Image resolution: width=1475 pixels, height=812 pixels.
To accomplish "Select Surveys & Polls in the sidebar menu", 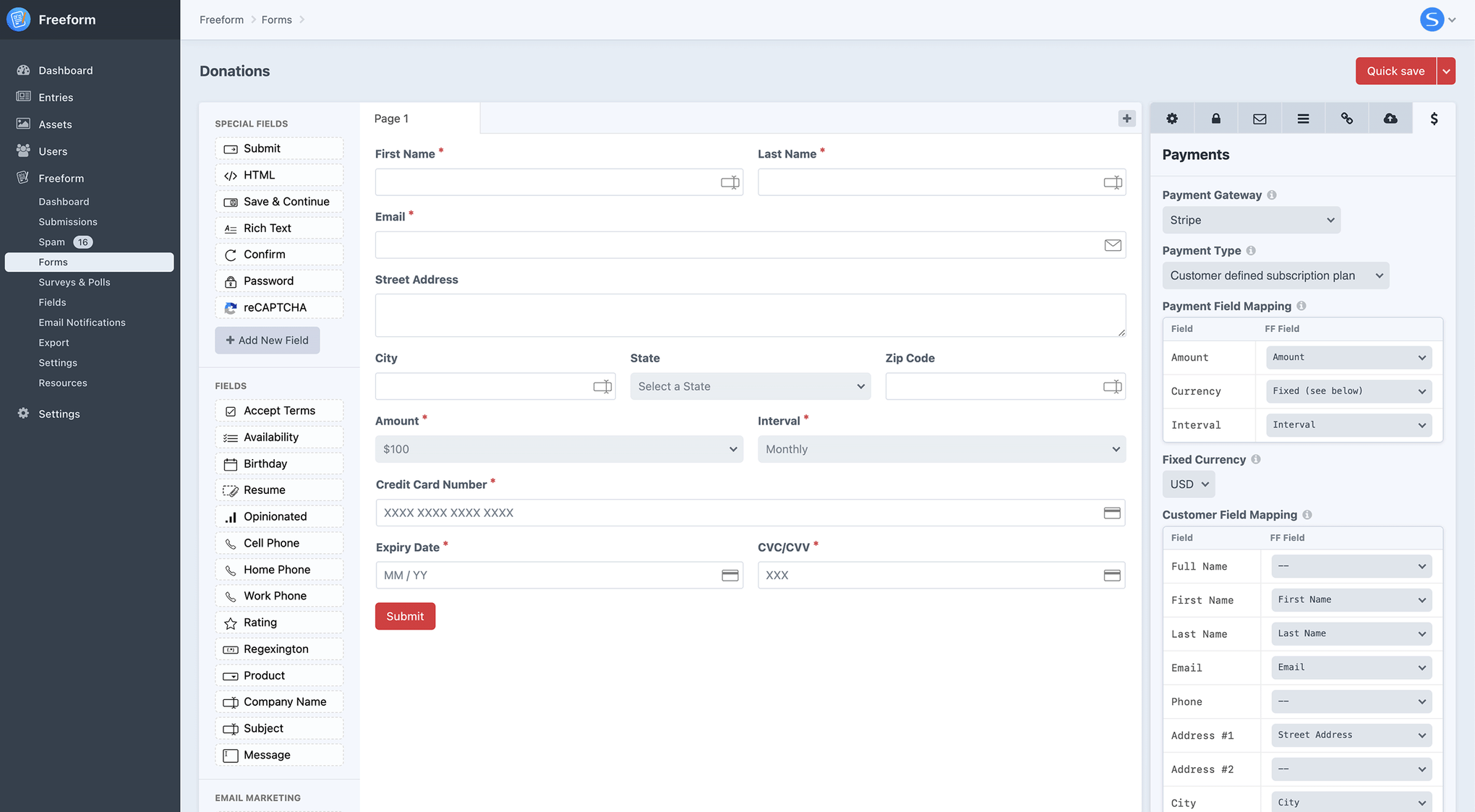I will [74, 282].
